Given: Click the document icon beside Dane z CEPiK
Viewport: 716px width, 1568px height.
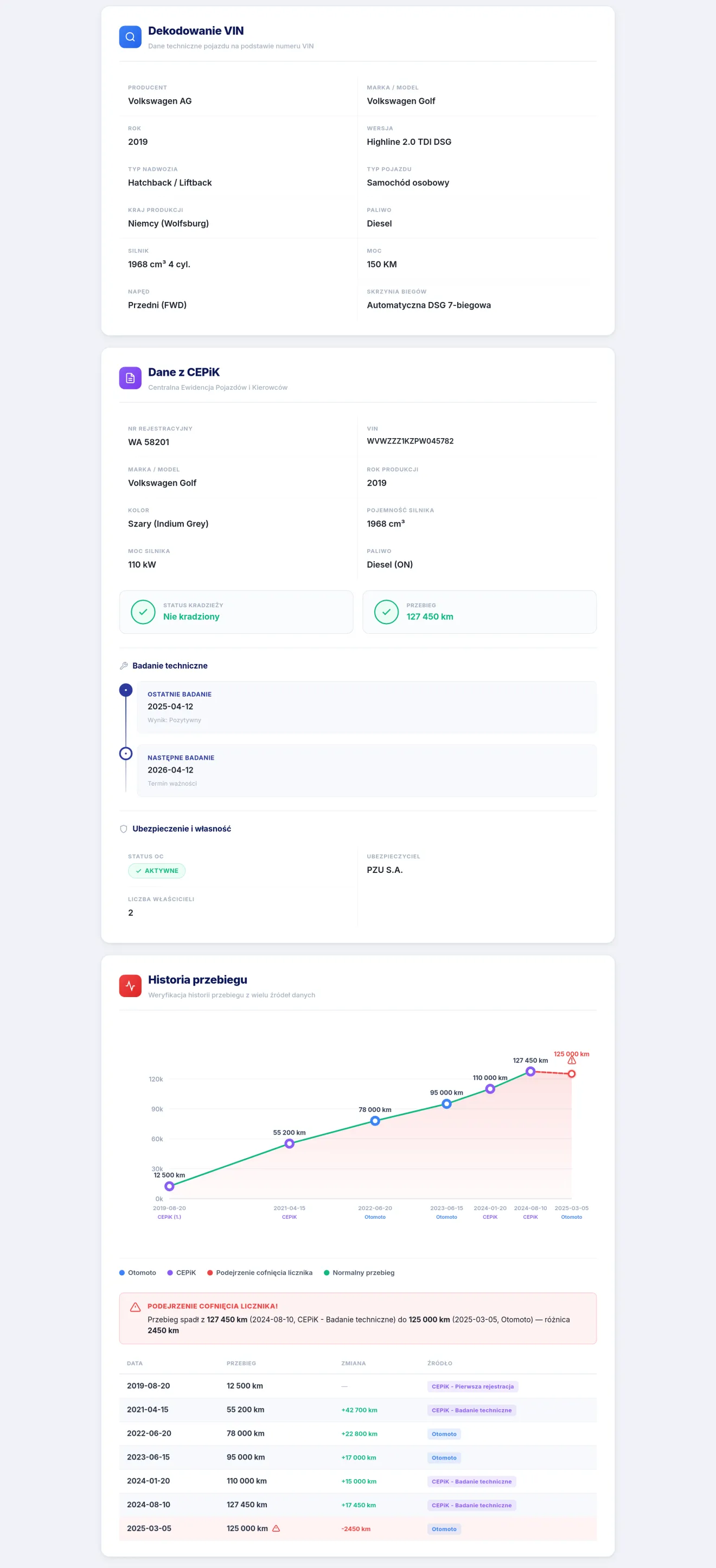Looking at the screenshot, I should (x=130, y=378).
